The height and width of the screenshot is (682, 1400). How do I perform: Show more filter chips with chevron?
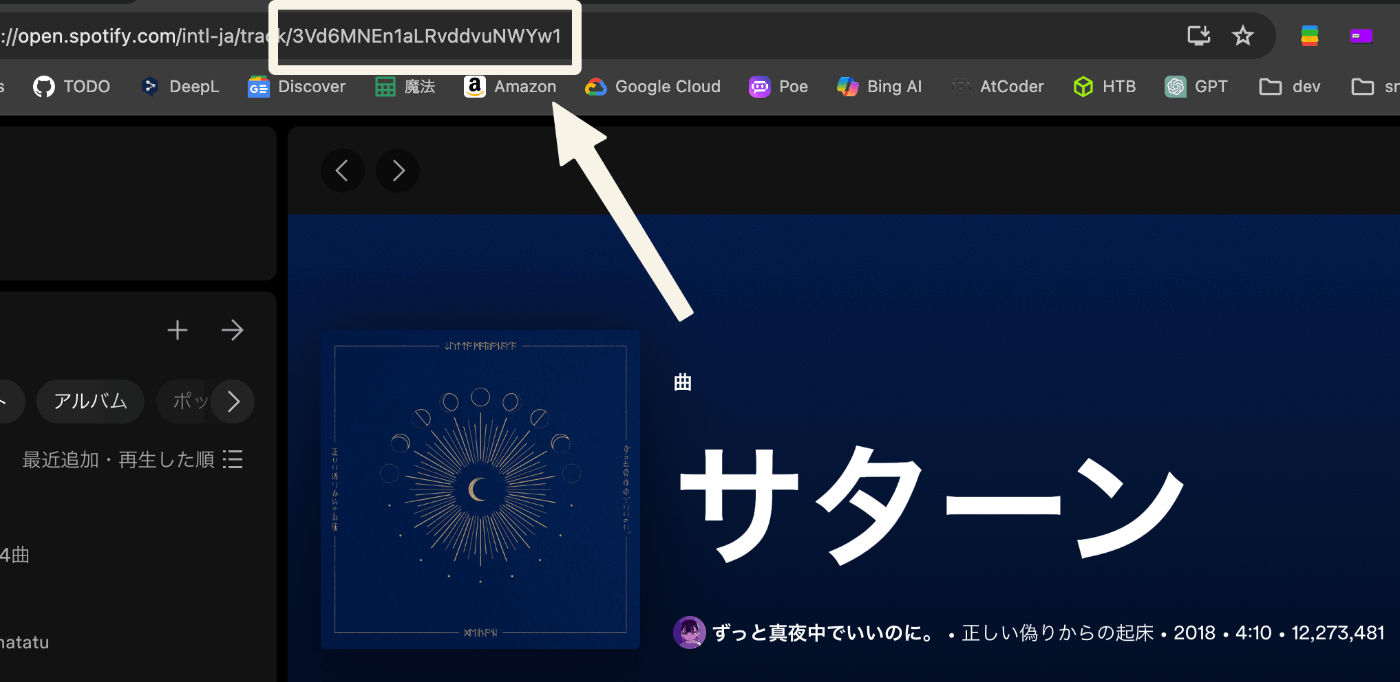click(233, 402)
